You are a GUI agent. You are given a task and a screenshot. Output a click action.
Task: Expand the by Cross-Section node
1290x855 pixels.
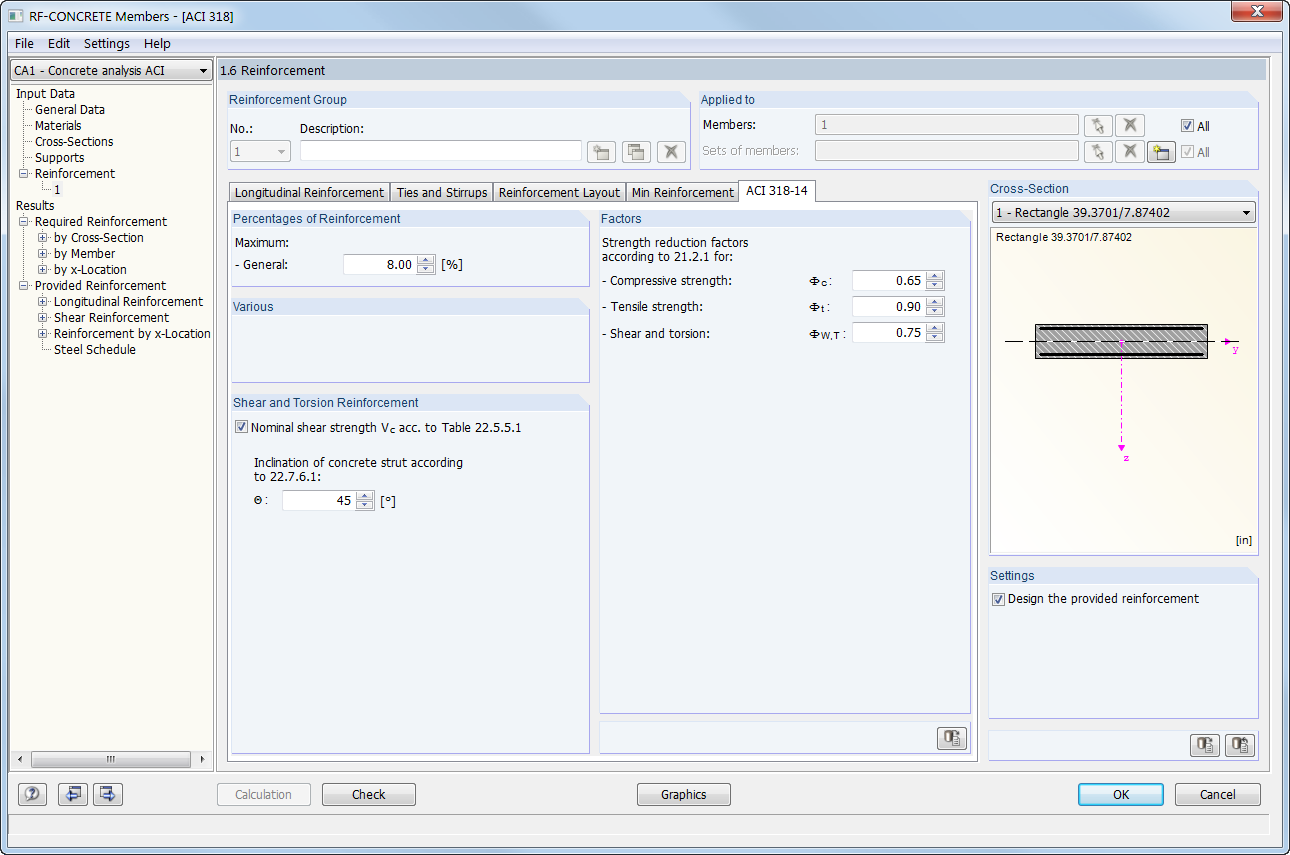43,238
